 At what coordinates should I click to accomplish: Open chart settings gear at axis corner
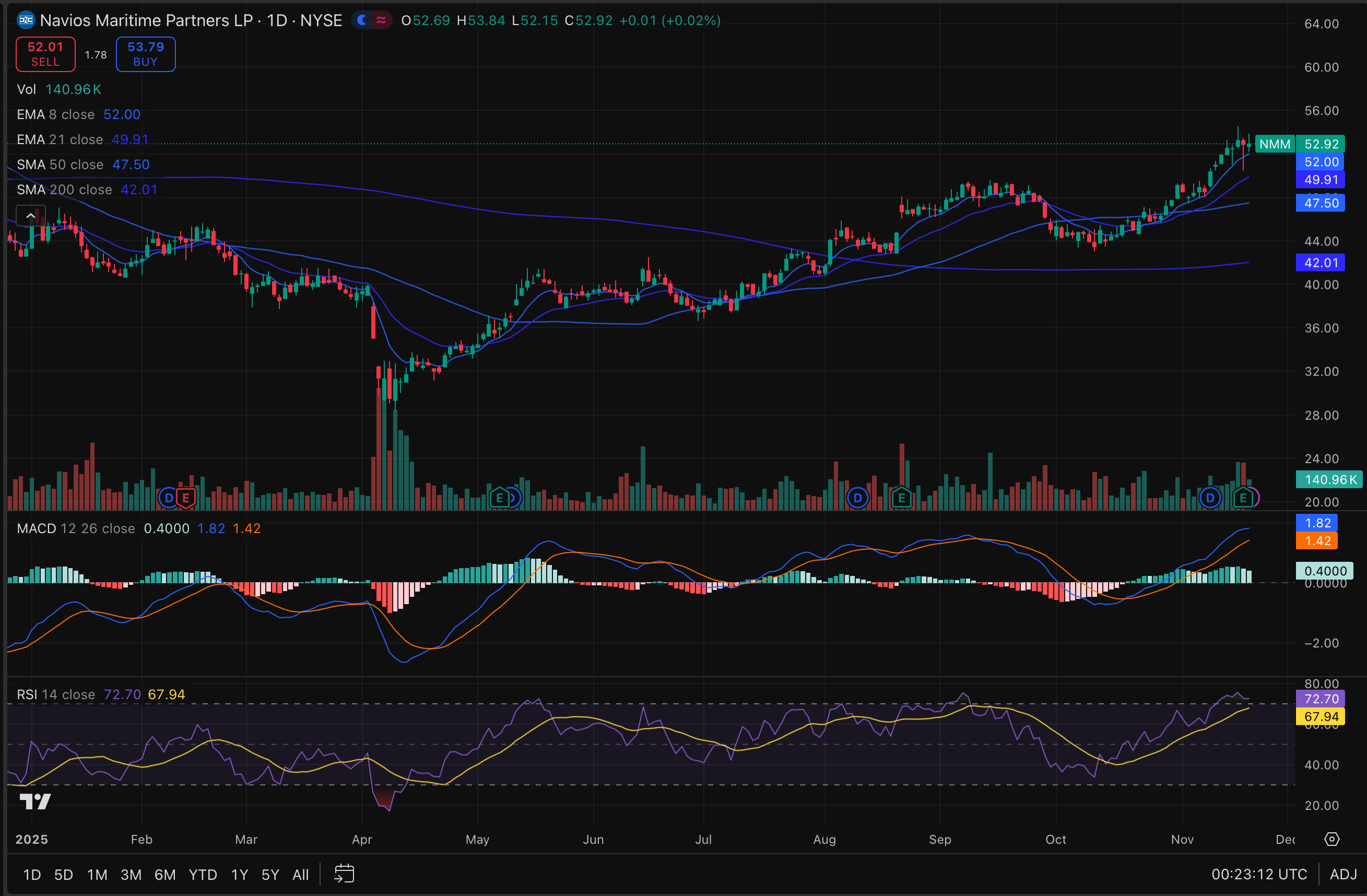click(x=1331, y=839)
